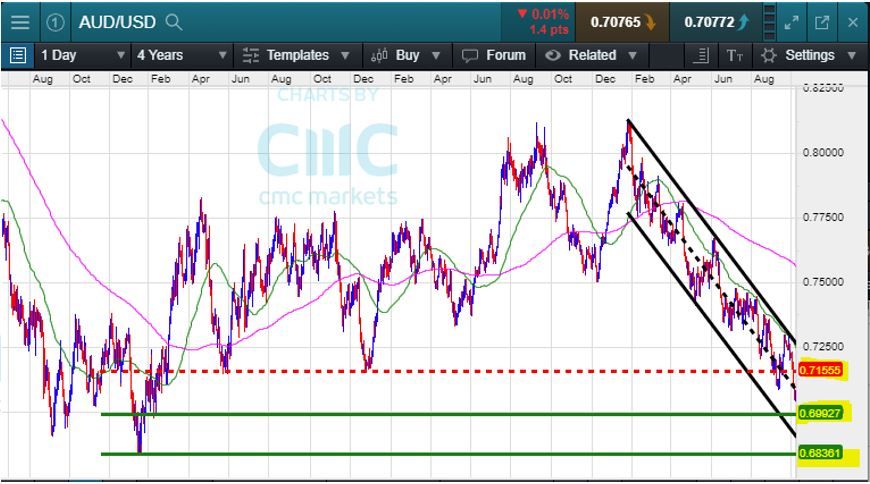Open the Buy order dropdown
The image size is (870, 484).
point(406,56)
